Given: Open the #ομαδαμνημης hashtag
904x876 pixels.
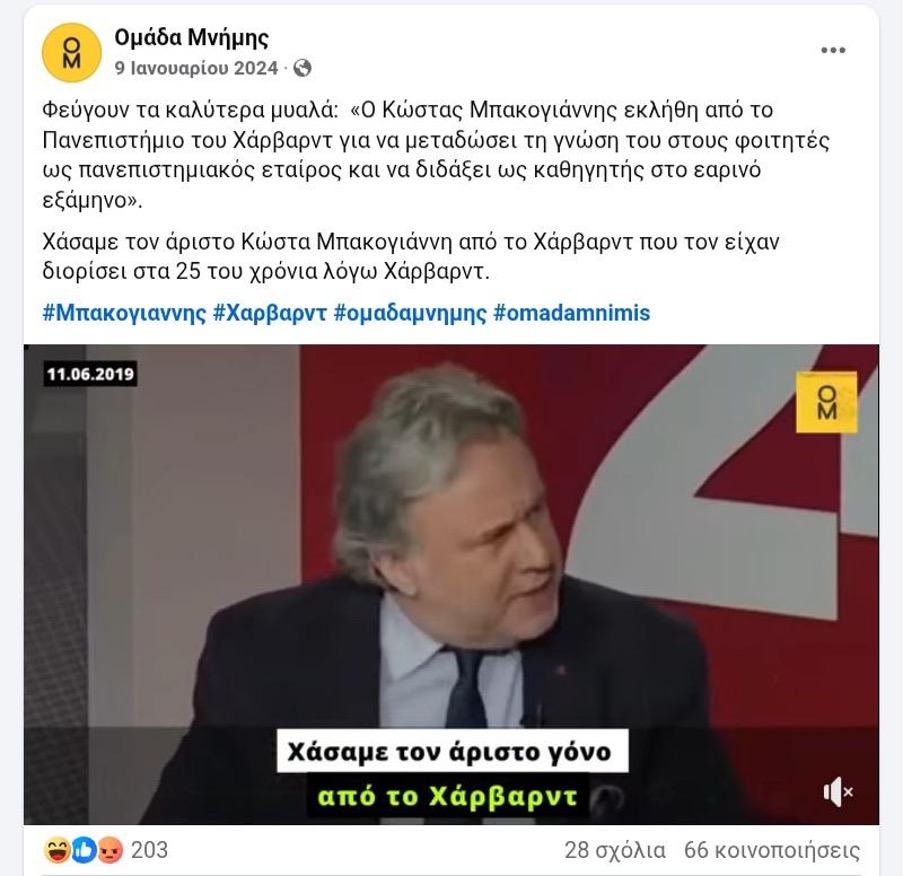Looking at the screenshot, I should tap(410, 313).
